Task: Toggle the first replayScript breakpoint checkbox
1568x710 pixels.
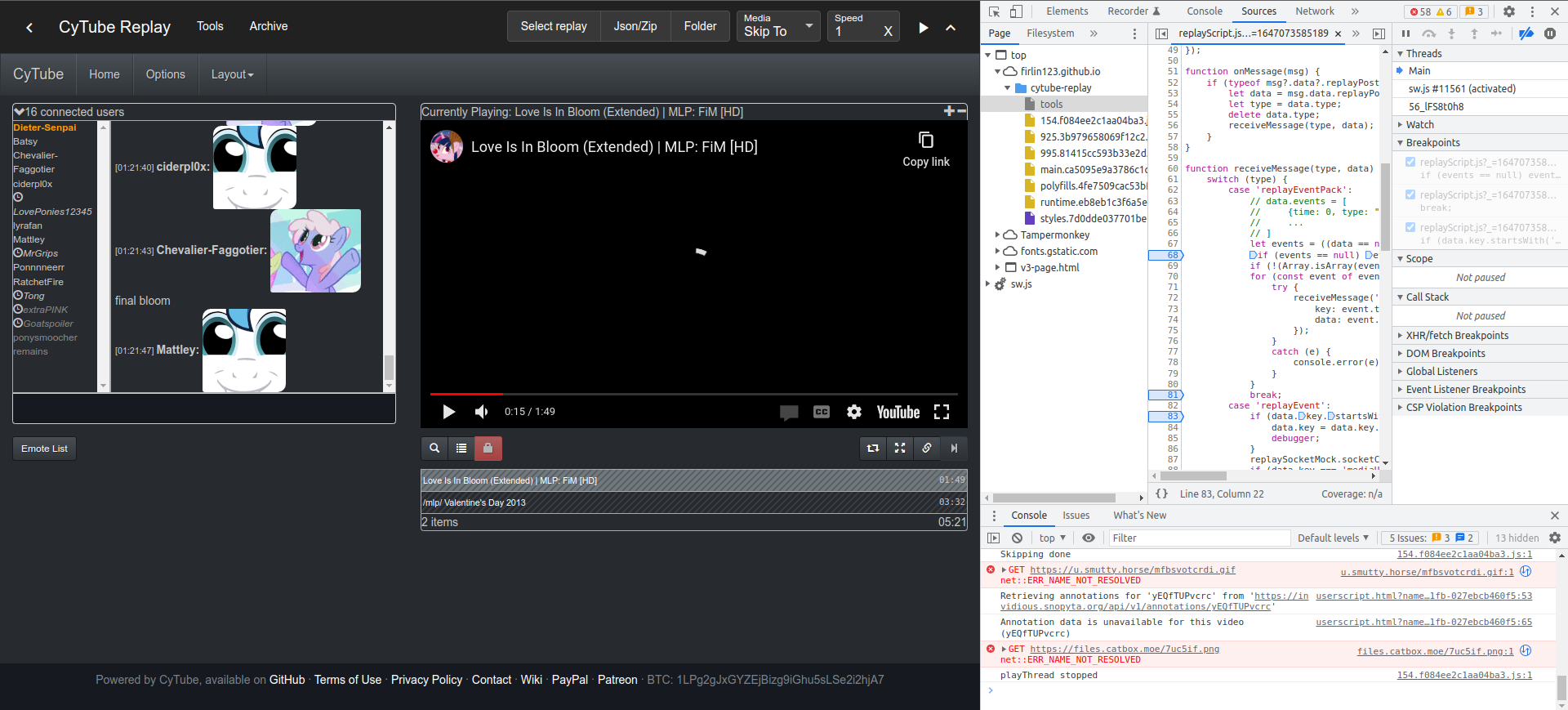Action: pyautogui.click(x=1410, y=163)
